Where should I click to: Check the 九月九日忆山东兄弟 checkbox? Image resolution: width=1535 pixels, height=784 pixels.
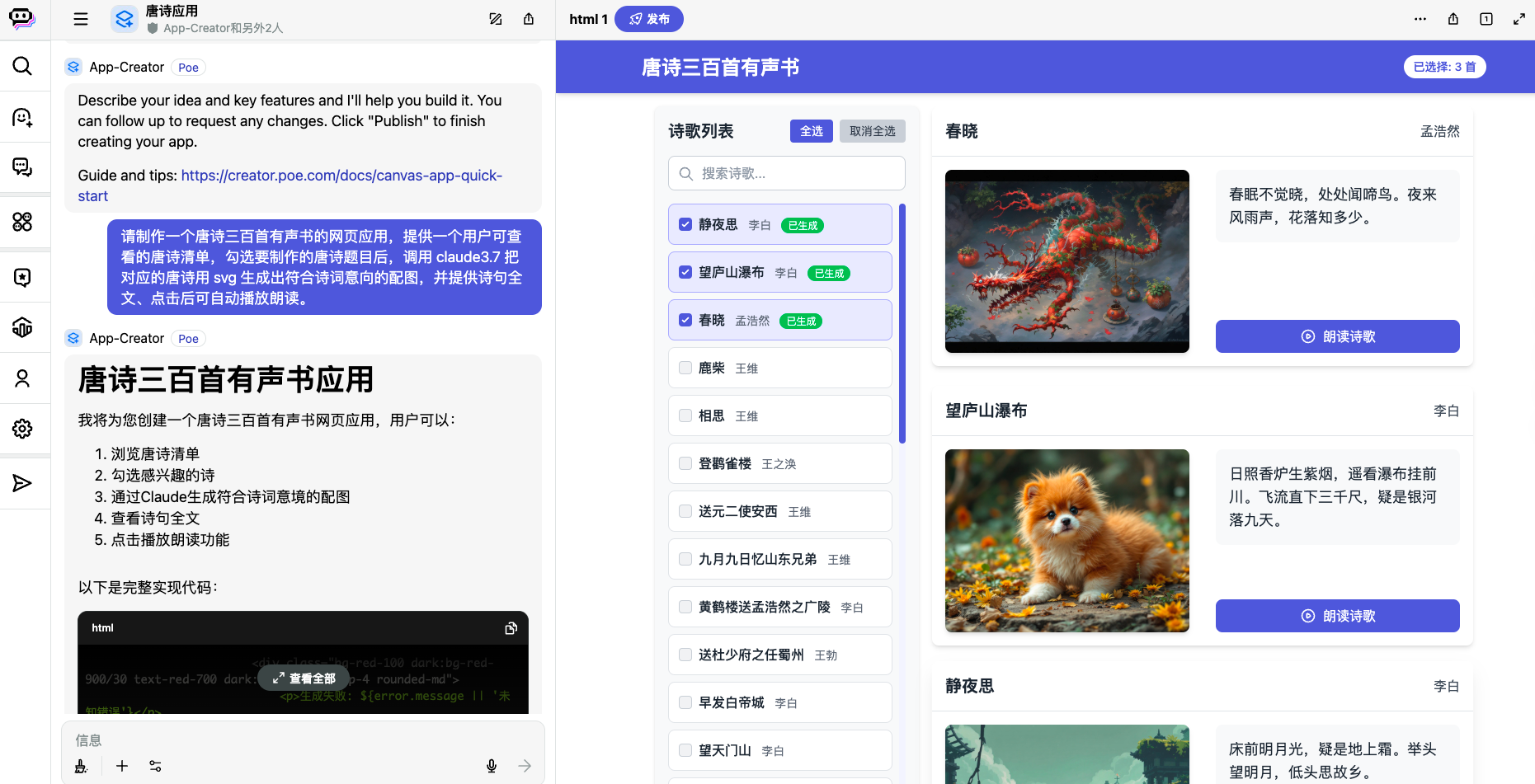(x=685, y=559)
